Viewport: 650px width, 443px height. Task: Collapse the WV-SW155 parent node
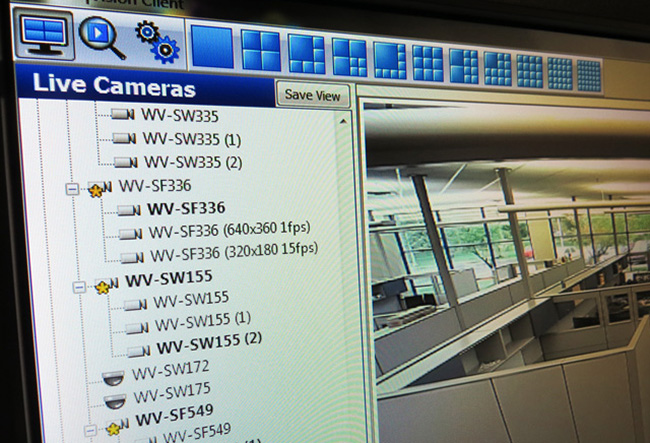[79, 287]
